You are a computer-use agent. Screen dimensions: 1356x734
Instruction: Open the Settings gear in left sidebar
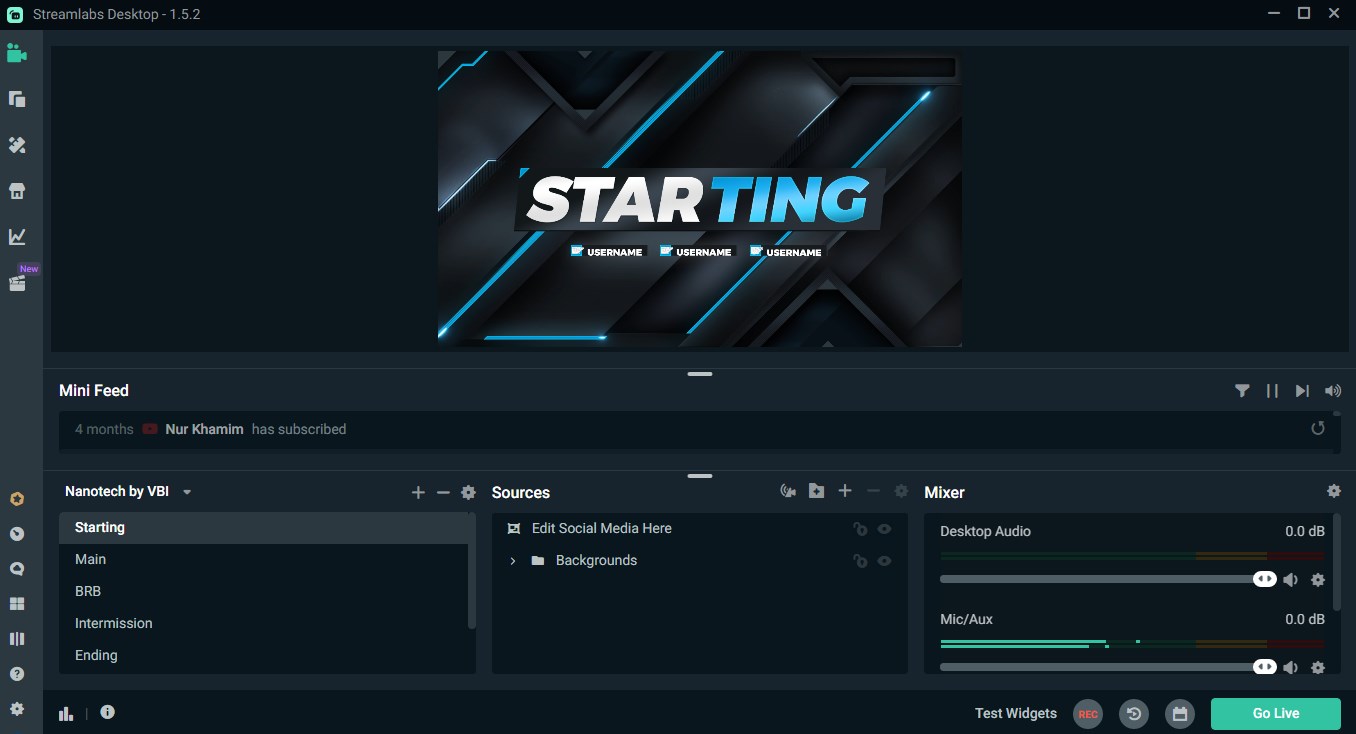16,709
